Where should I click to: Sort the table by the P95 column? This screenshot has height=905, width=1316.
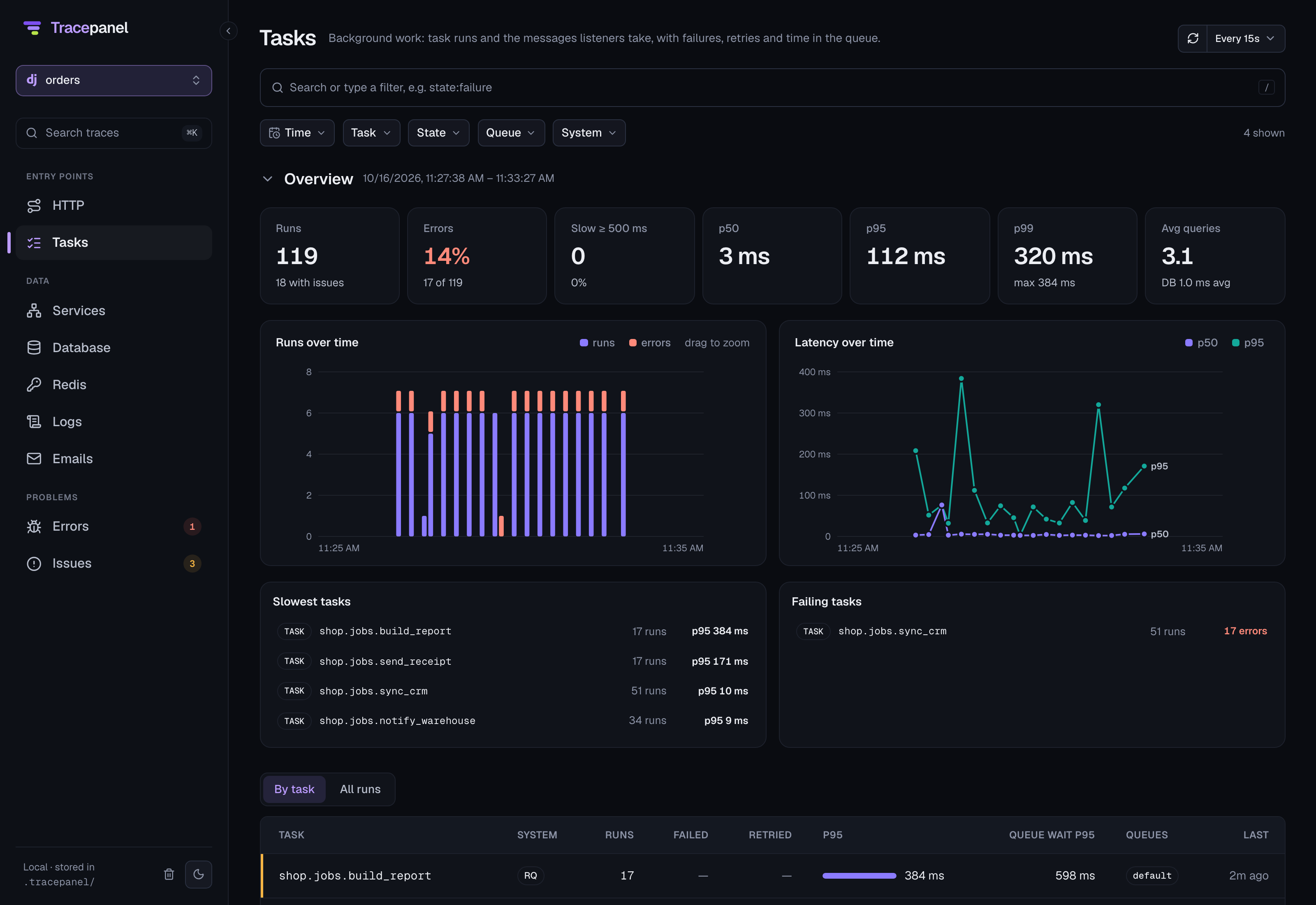(832, 835)
